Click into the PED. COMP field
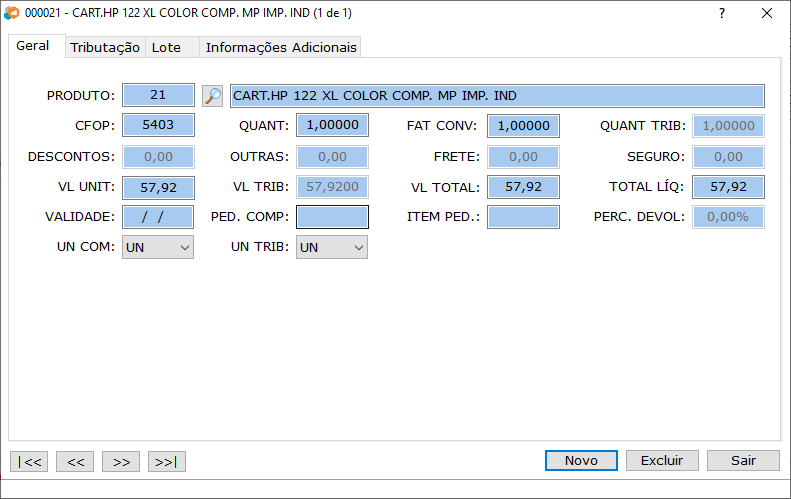 coord(332,217)
